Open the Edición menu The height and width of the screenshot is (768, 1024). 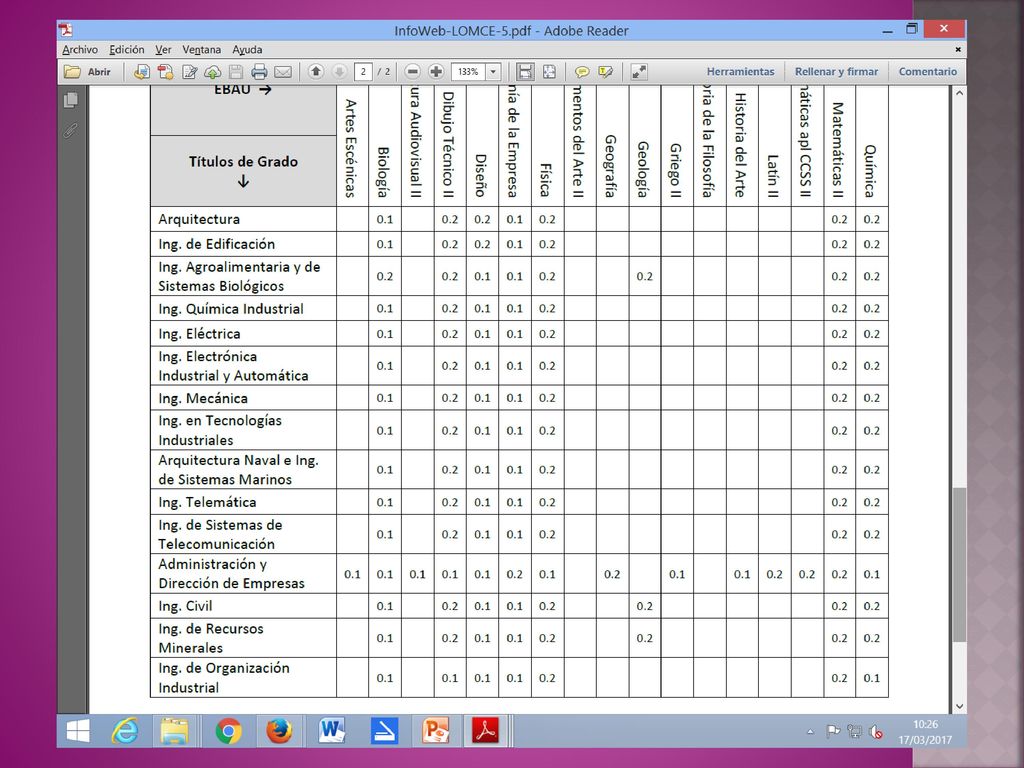coord(127,50)
